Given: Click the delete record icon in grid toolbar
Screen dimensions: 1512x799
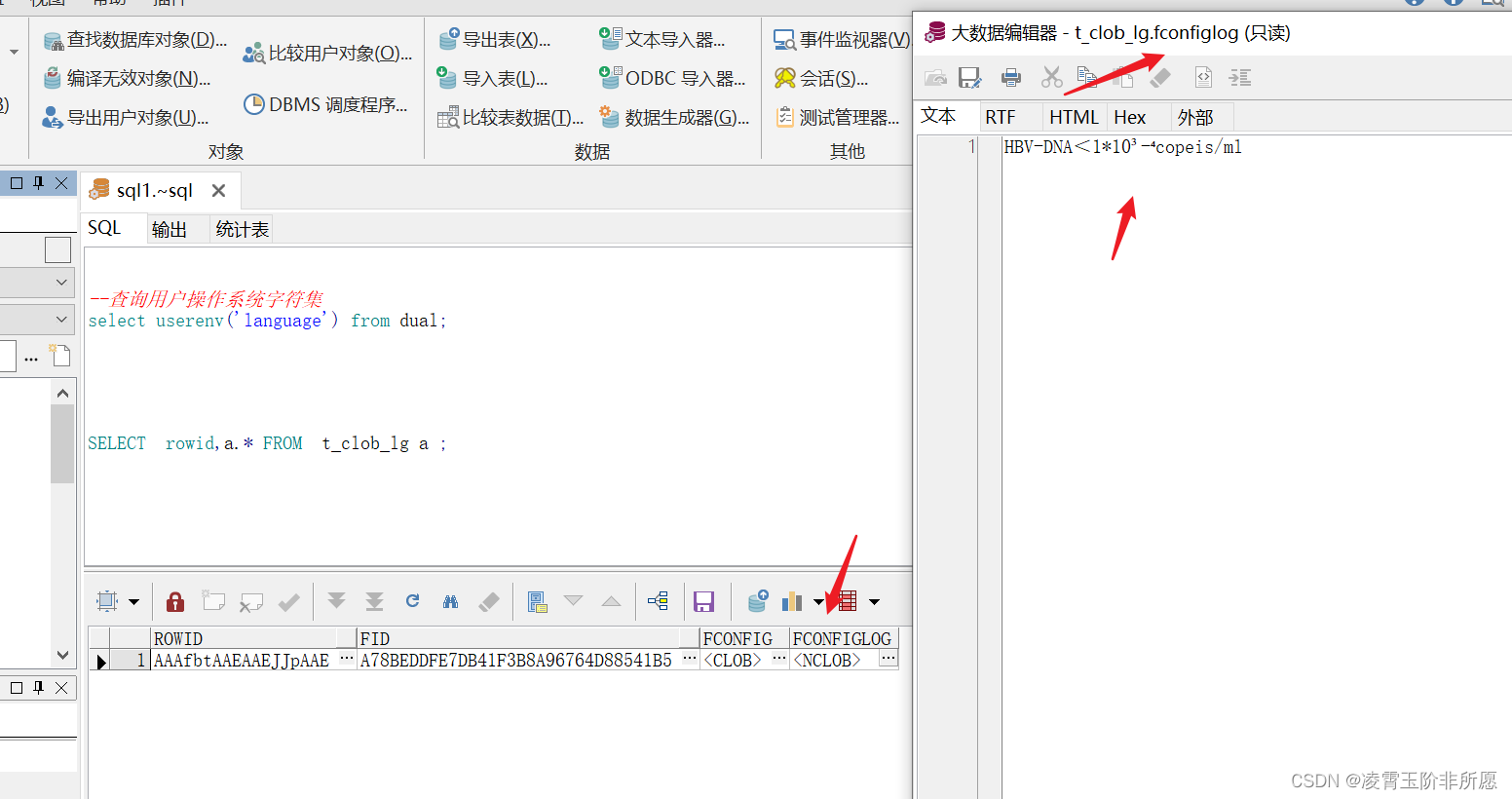Looking at the screenshot, I should point(251,602).
